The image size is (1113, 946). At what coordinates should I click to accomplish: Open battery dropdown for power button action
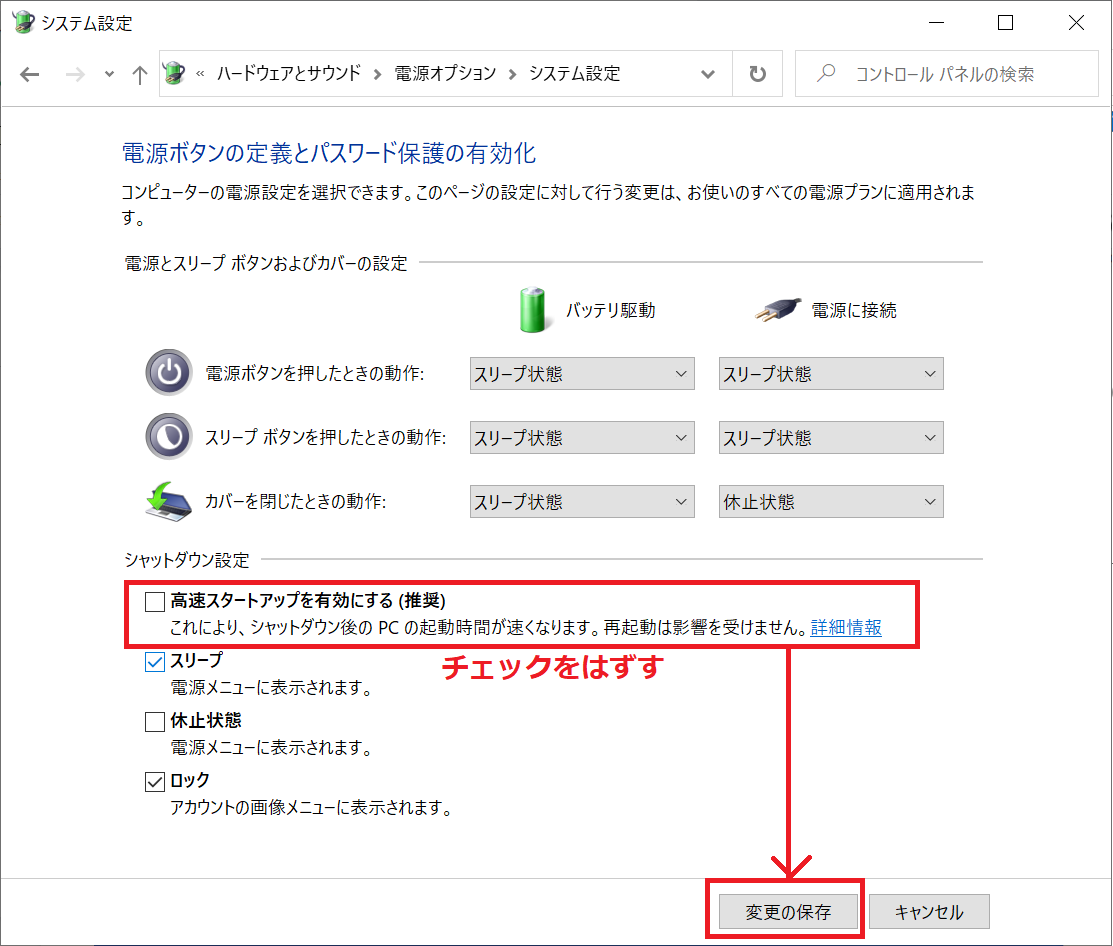(x=582, y=374)
